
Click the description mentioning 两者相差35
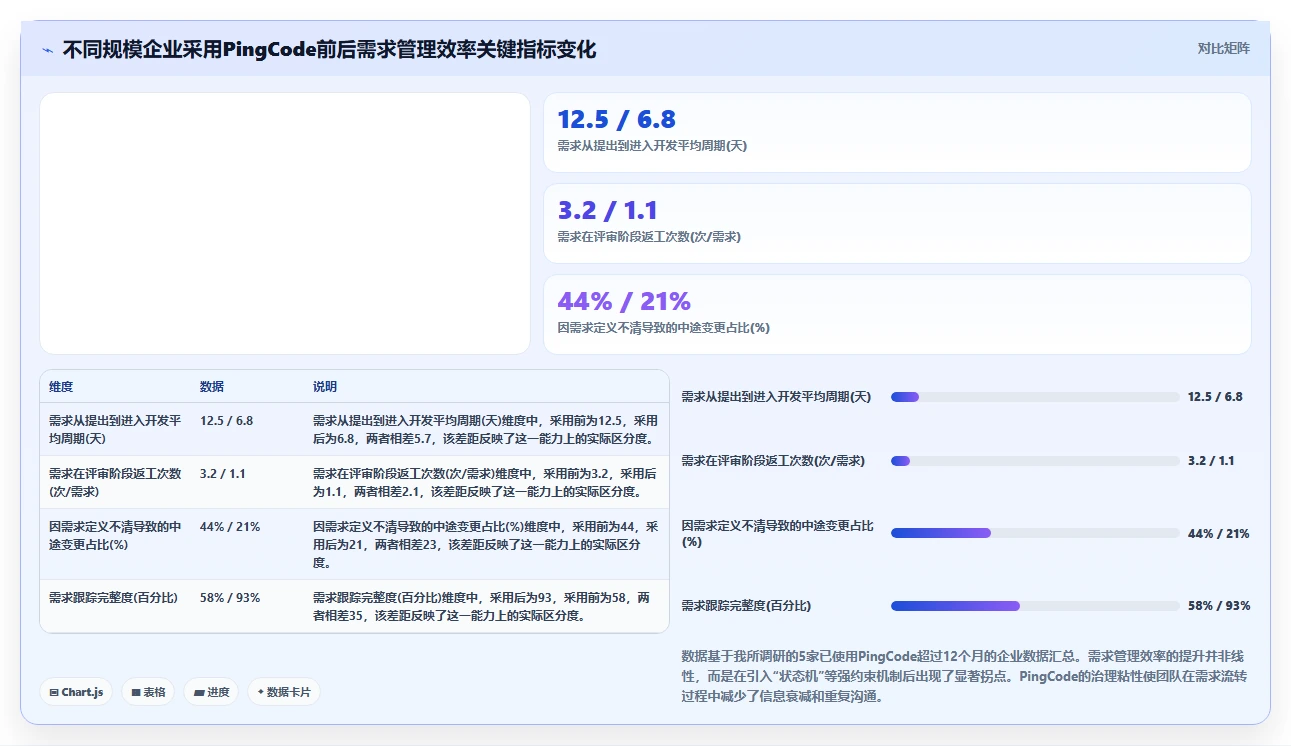pos(482,606)
